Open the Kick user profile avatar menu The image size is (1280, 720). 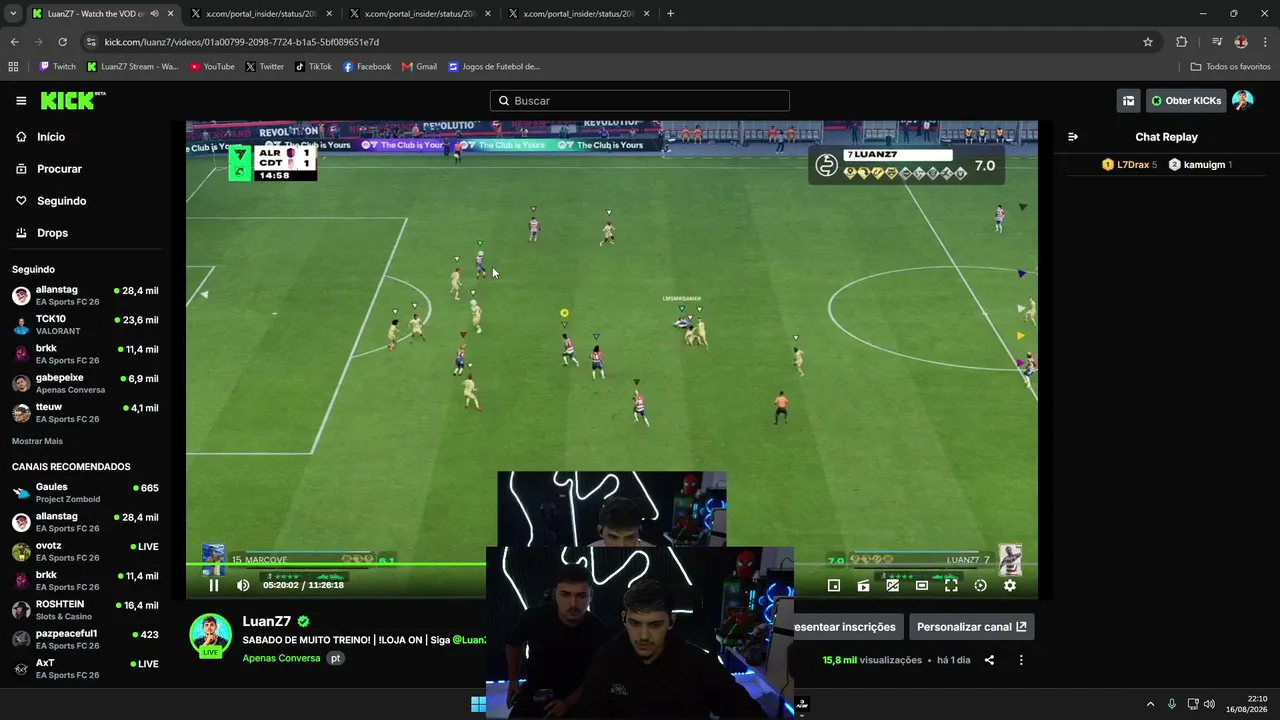pos(1242,100)
